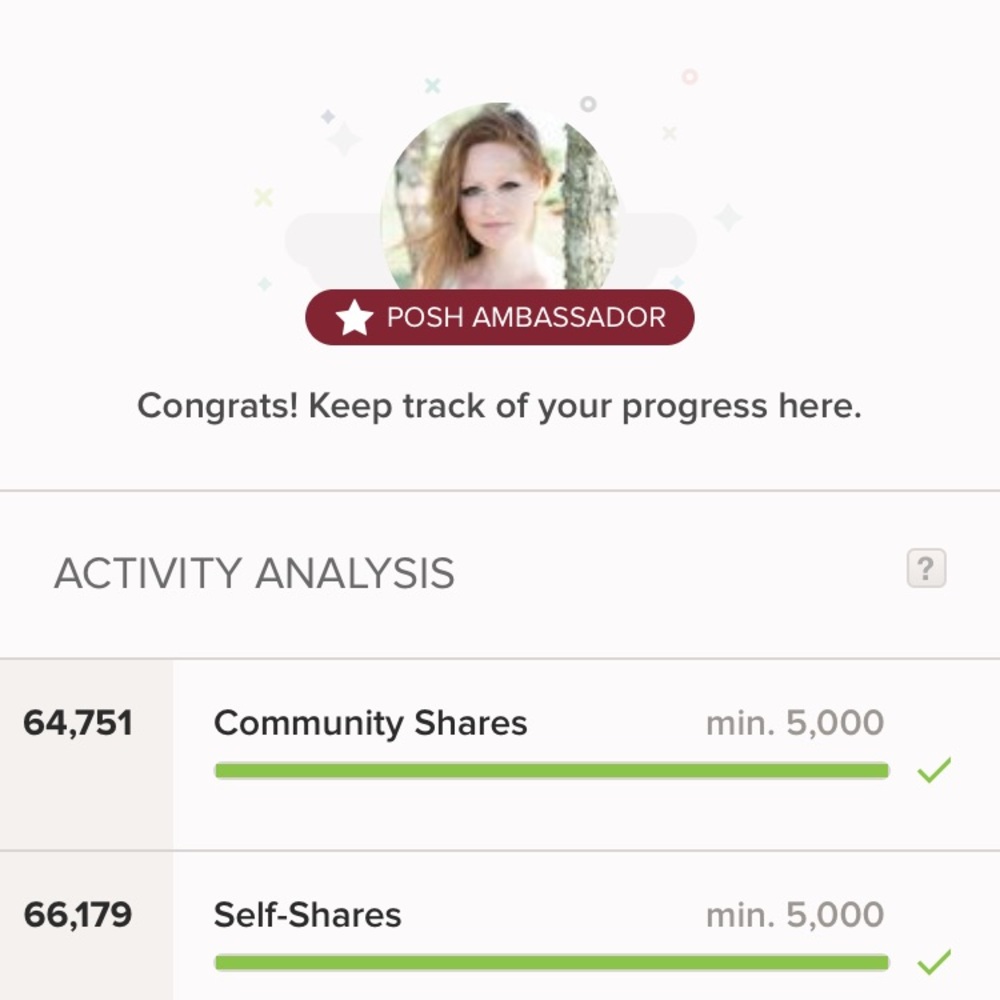Tap the POSH AMBASSADOR badge text
Screen dimensions: 1000x1000
[x=525, y=318]
